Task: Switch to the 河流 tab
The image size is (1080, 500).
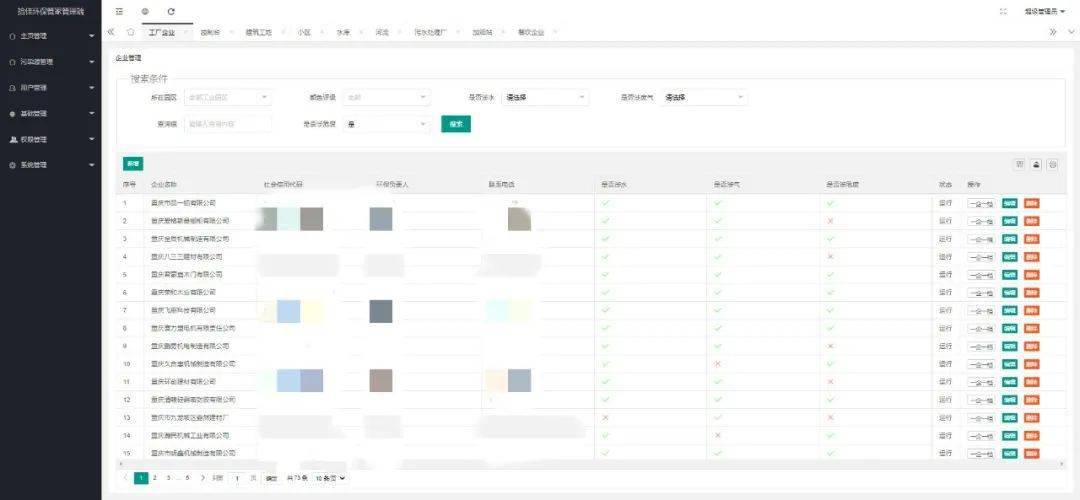Action: pyautogui.click(x=382, y=32)
